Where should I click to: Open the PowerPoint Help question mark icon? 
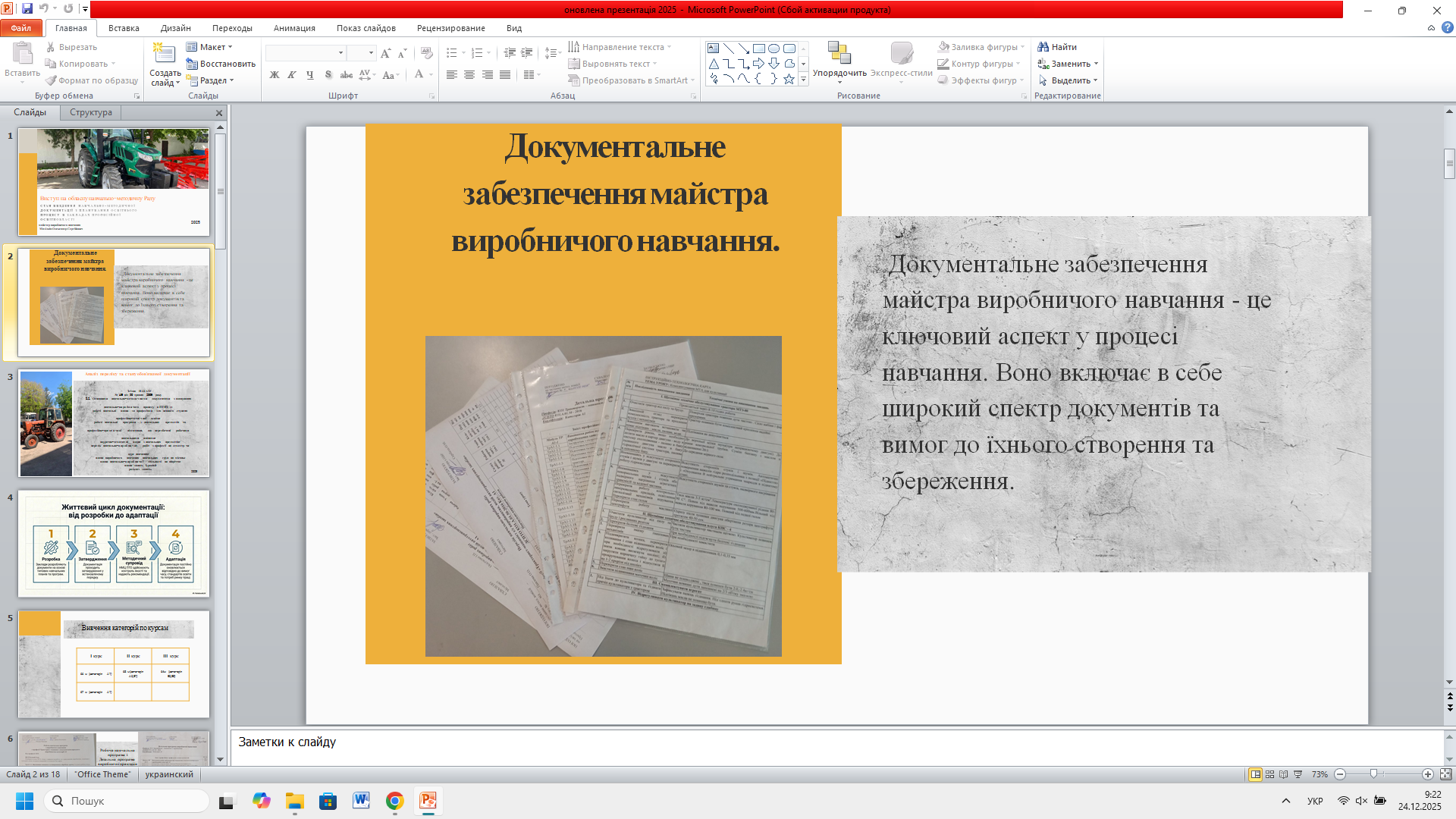click(x=1447, y=28)
